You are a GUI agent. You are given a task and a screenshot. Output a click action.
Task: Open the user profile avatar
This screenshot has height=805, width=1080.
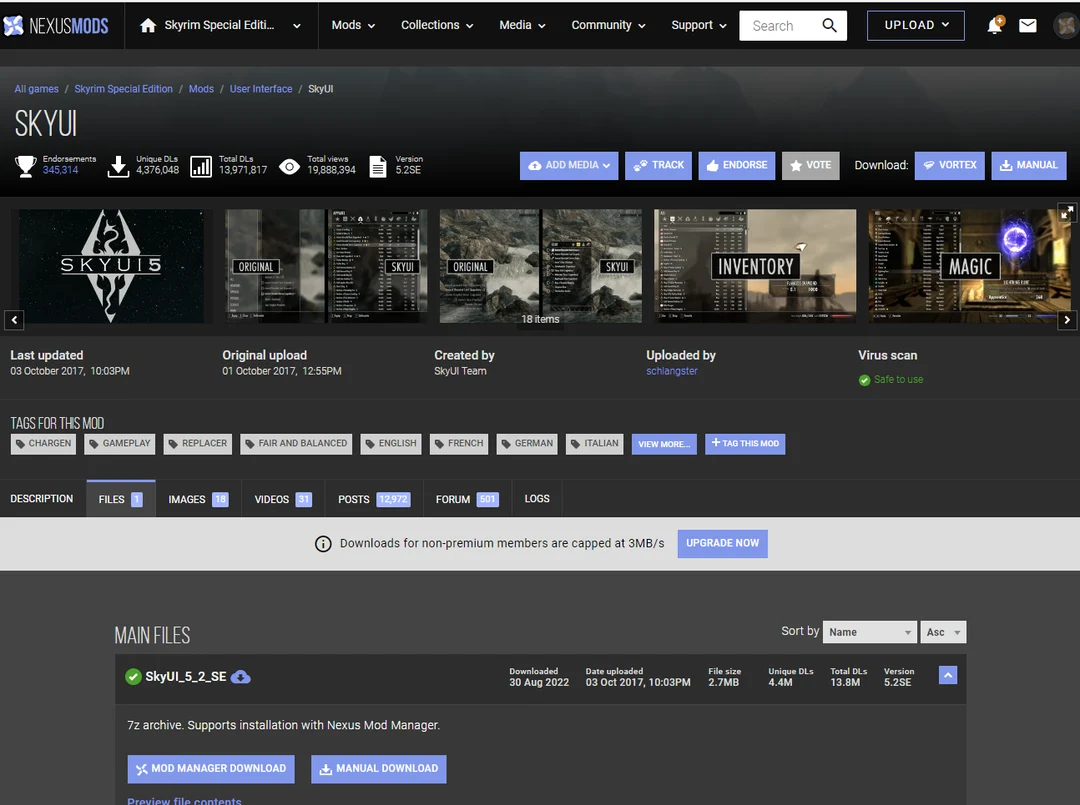[x=1066, y=26]
